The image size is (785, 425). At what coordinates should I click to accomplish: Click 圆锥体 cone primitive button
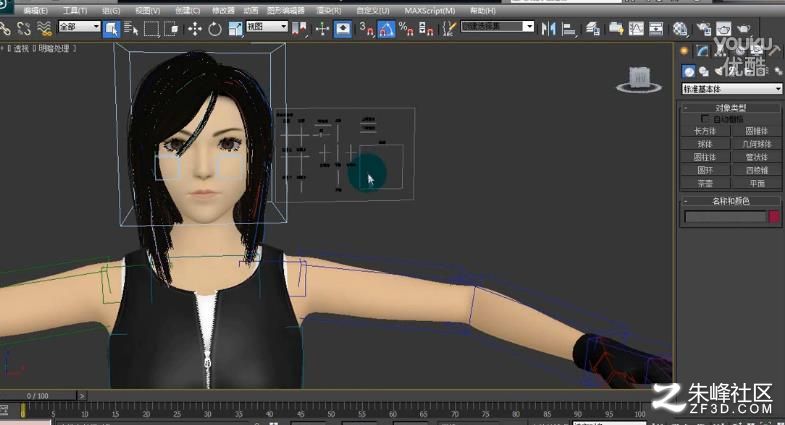point(756,131)
